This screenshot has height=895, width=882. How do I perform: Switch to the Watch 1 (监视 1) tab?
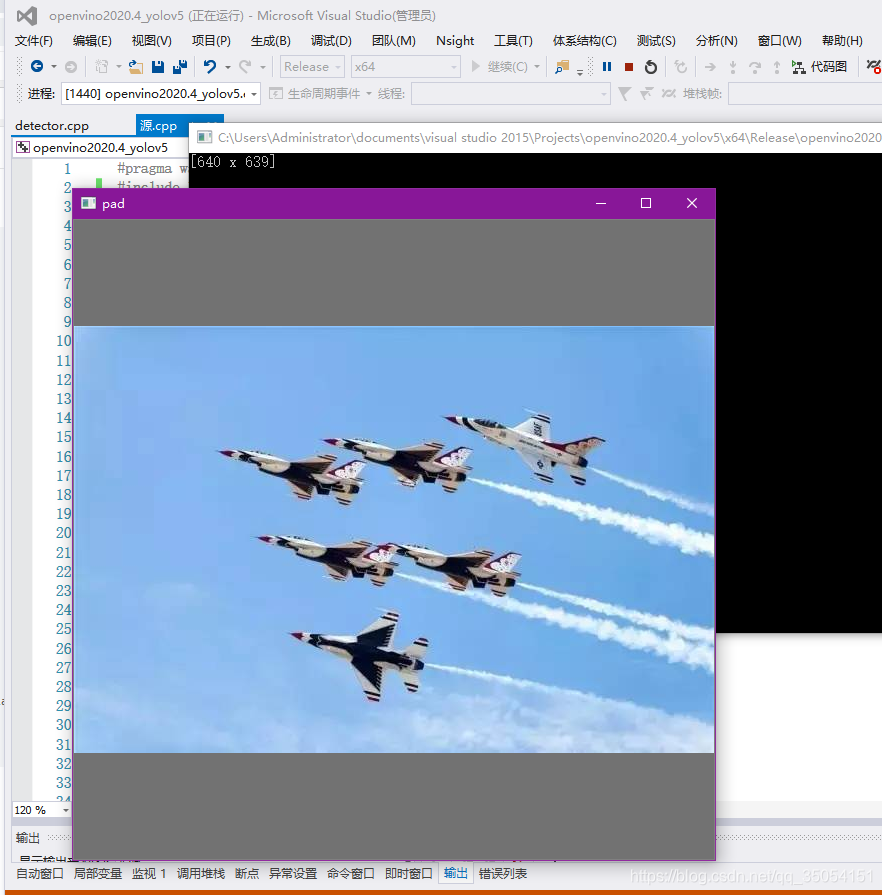(x=149, y=873)
